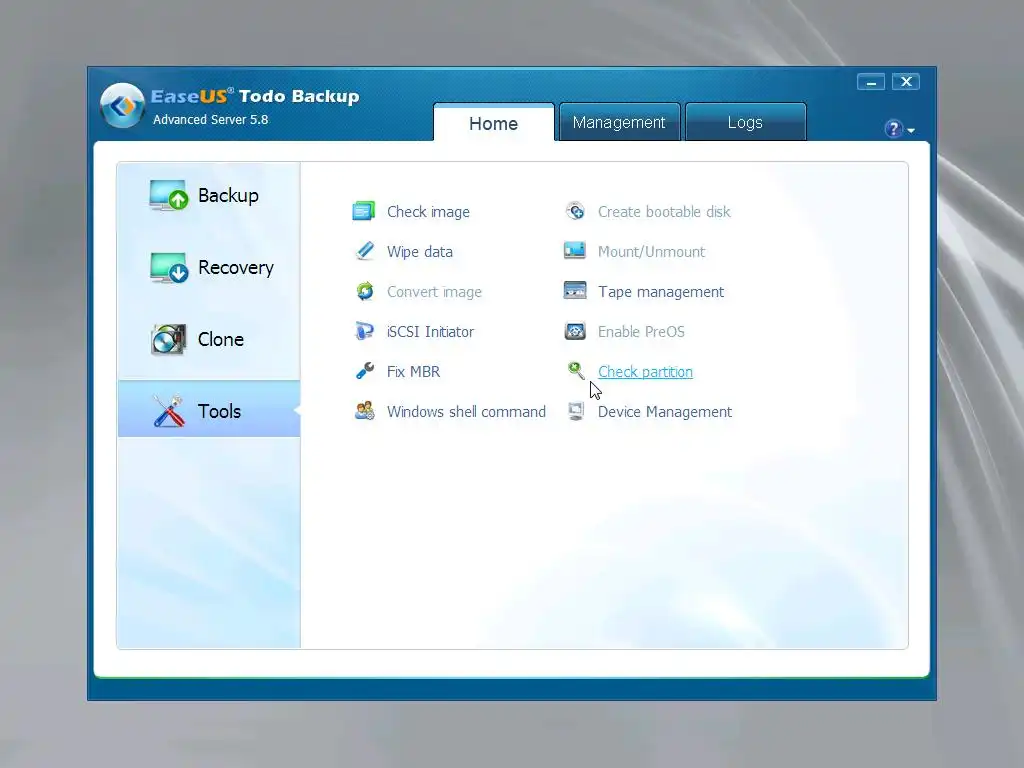Open the Logs tab
This screenshot has width=1024, height=768.
point(745,122)
